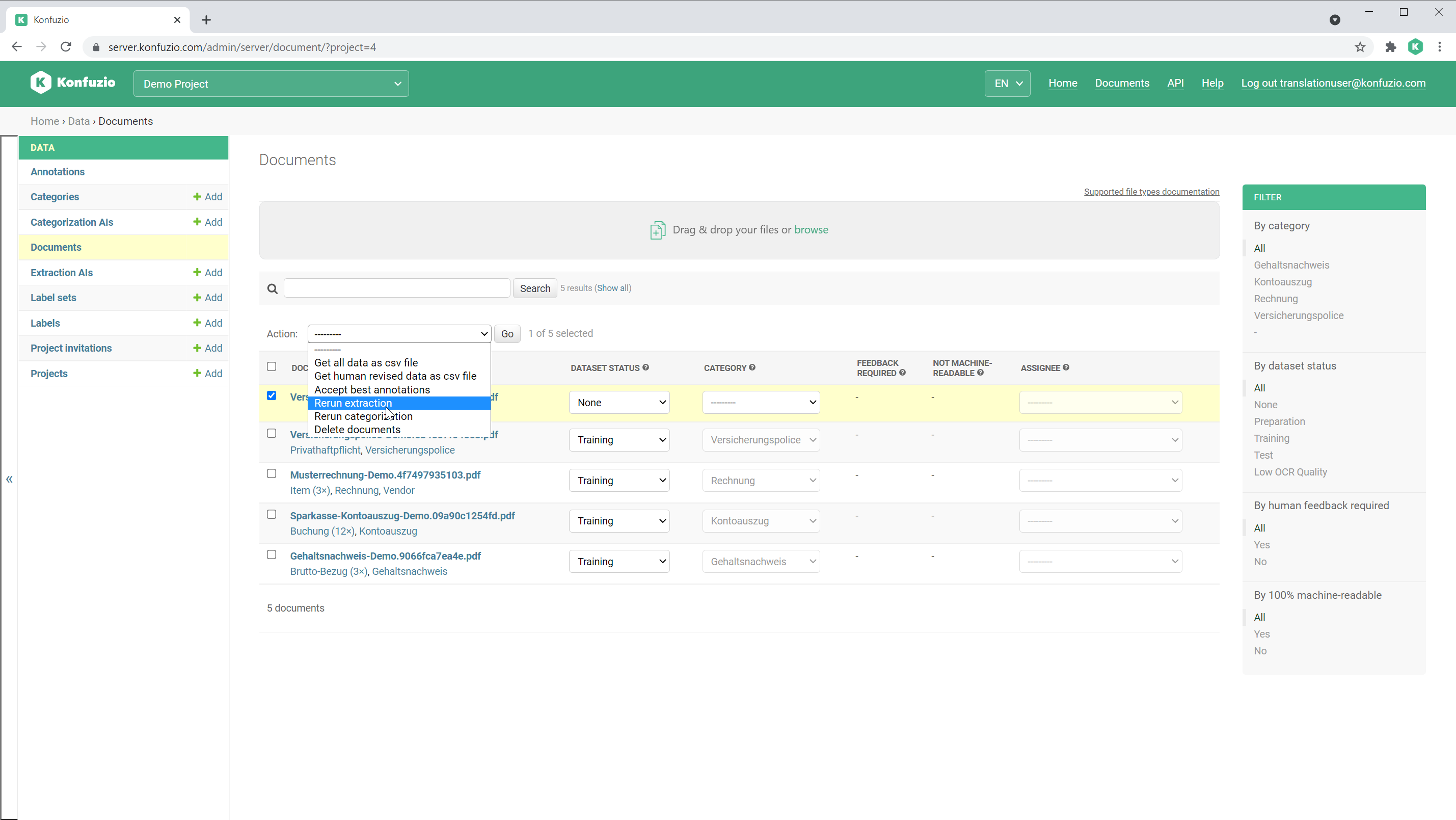This screenshot has width=1456, height=820.
Task: Open Annotations in the Data sidebar
Action: click(x=58, y=172)
